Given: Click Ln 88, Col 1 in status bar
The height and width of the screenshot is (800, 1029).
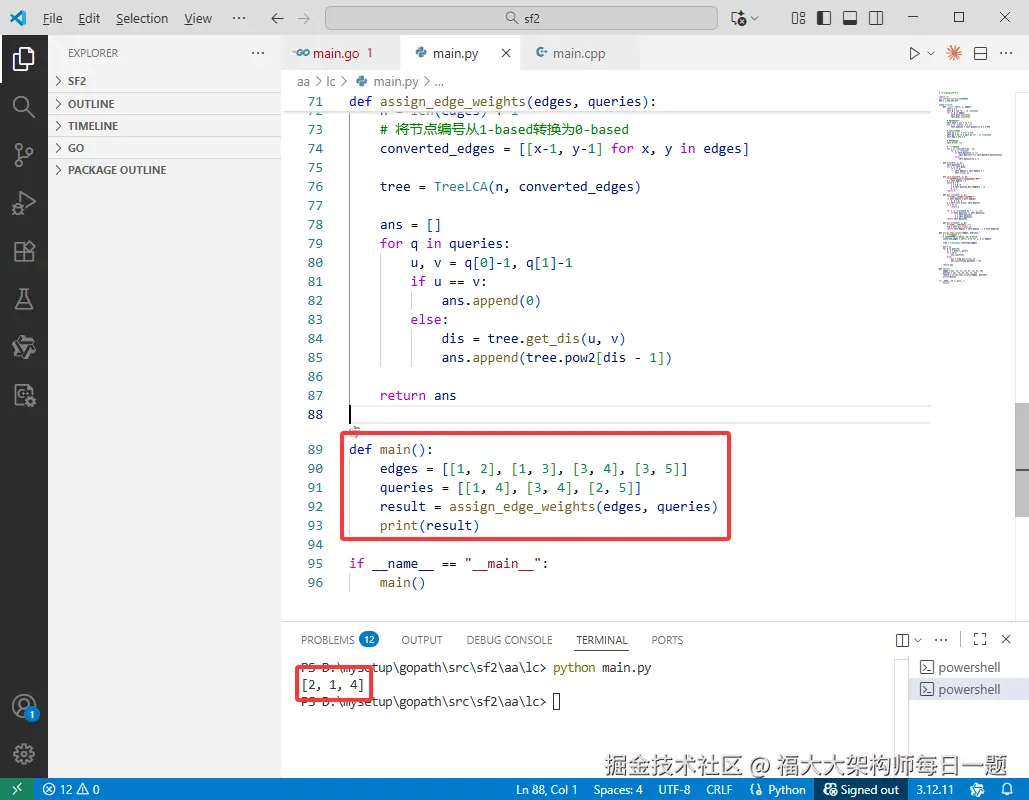Looking at the screenshot, I should point(547,789).
